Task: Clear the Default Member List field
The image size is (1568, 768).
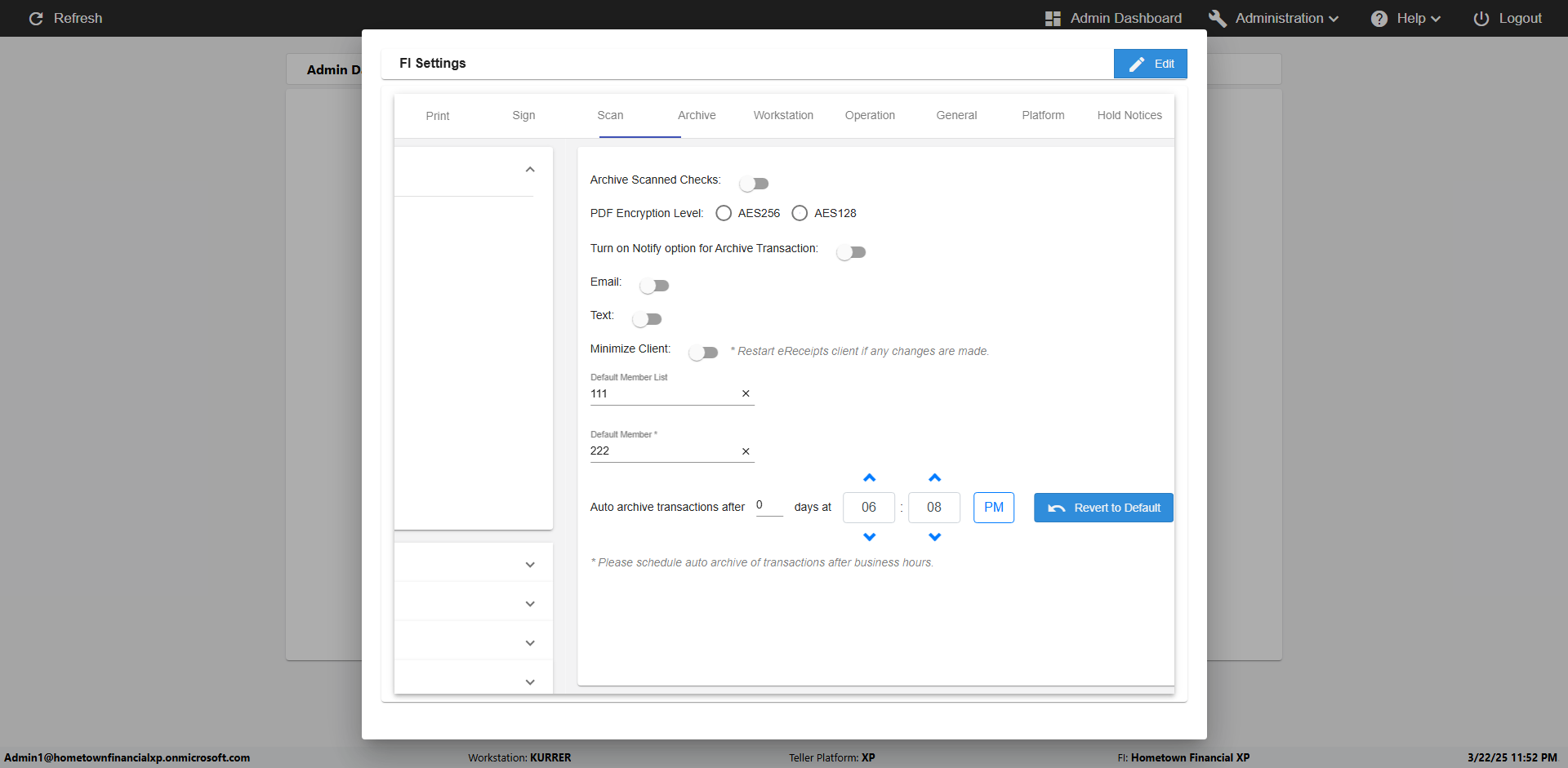Action: pyautogui.click(x=745, y=393)
